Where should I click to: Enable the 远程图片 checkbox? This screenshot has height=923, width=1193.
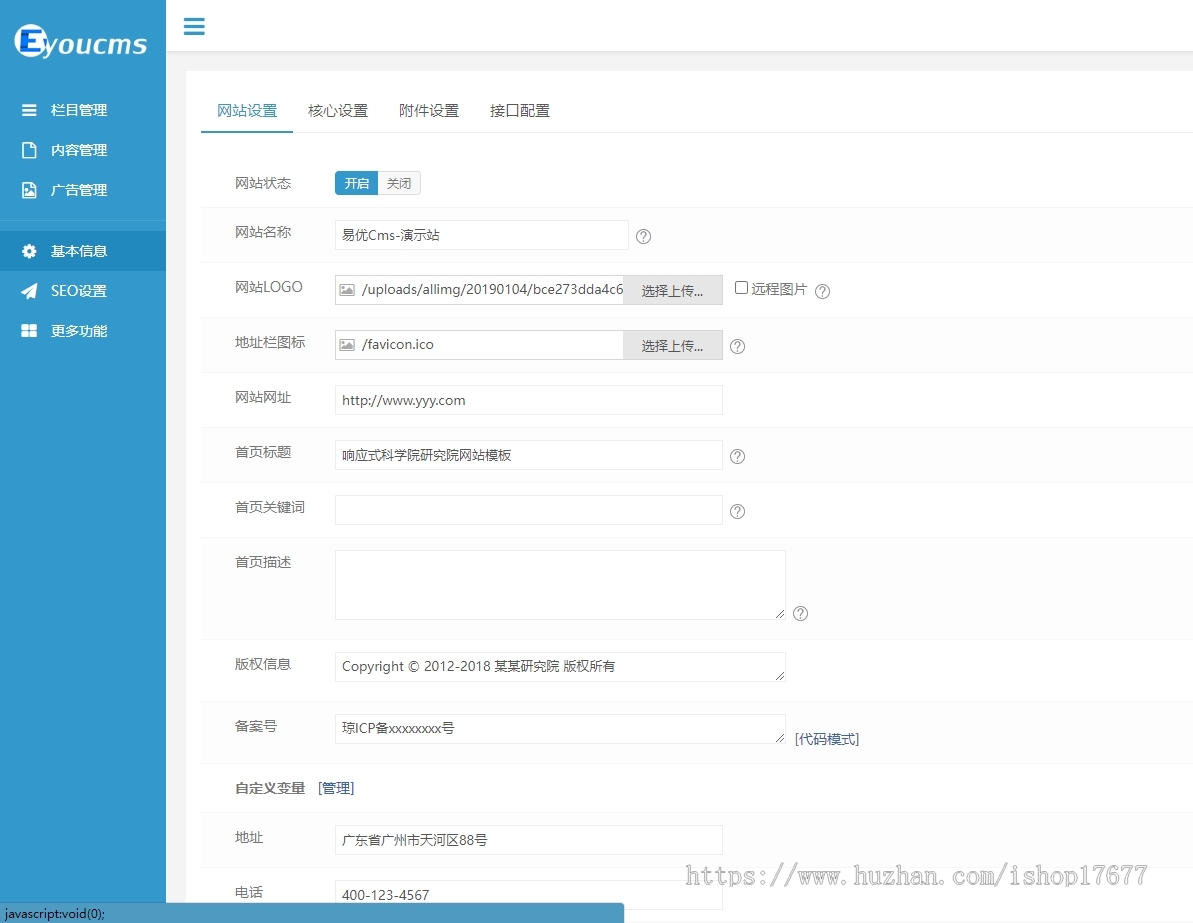click(741, 288)
